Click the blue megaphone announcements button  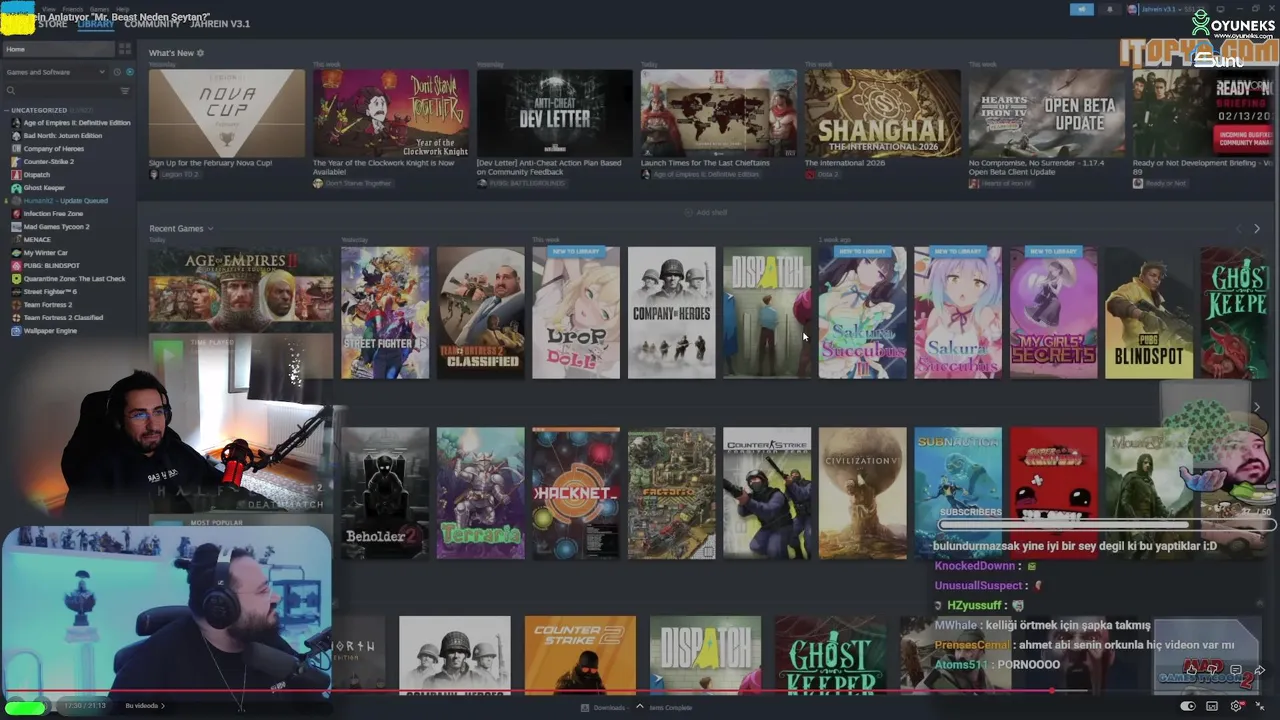pos(1082,9)
